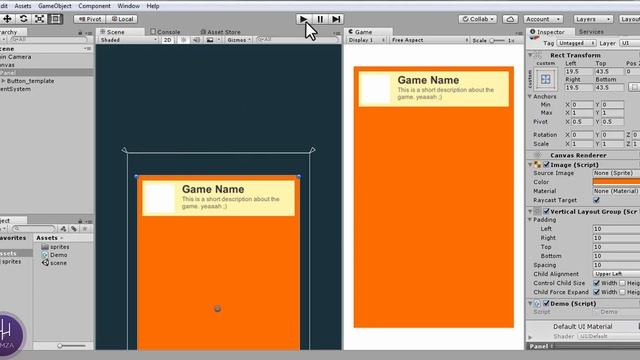
Task: Open the Tag Untagged dropdown
Action: 576,43
